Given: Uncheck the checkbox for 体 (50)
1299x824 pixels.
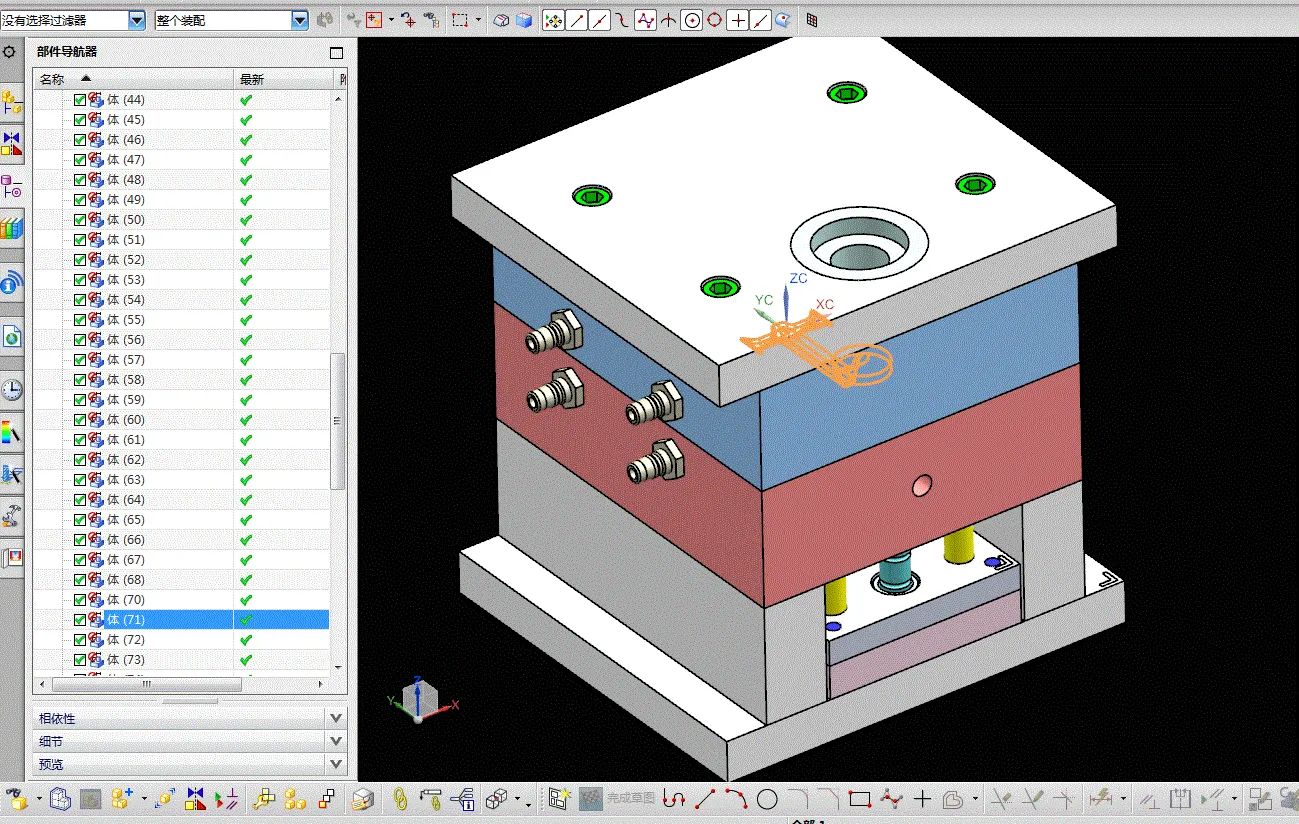Looking at the screenshot, I should (x=80, y=220).
